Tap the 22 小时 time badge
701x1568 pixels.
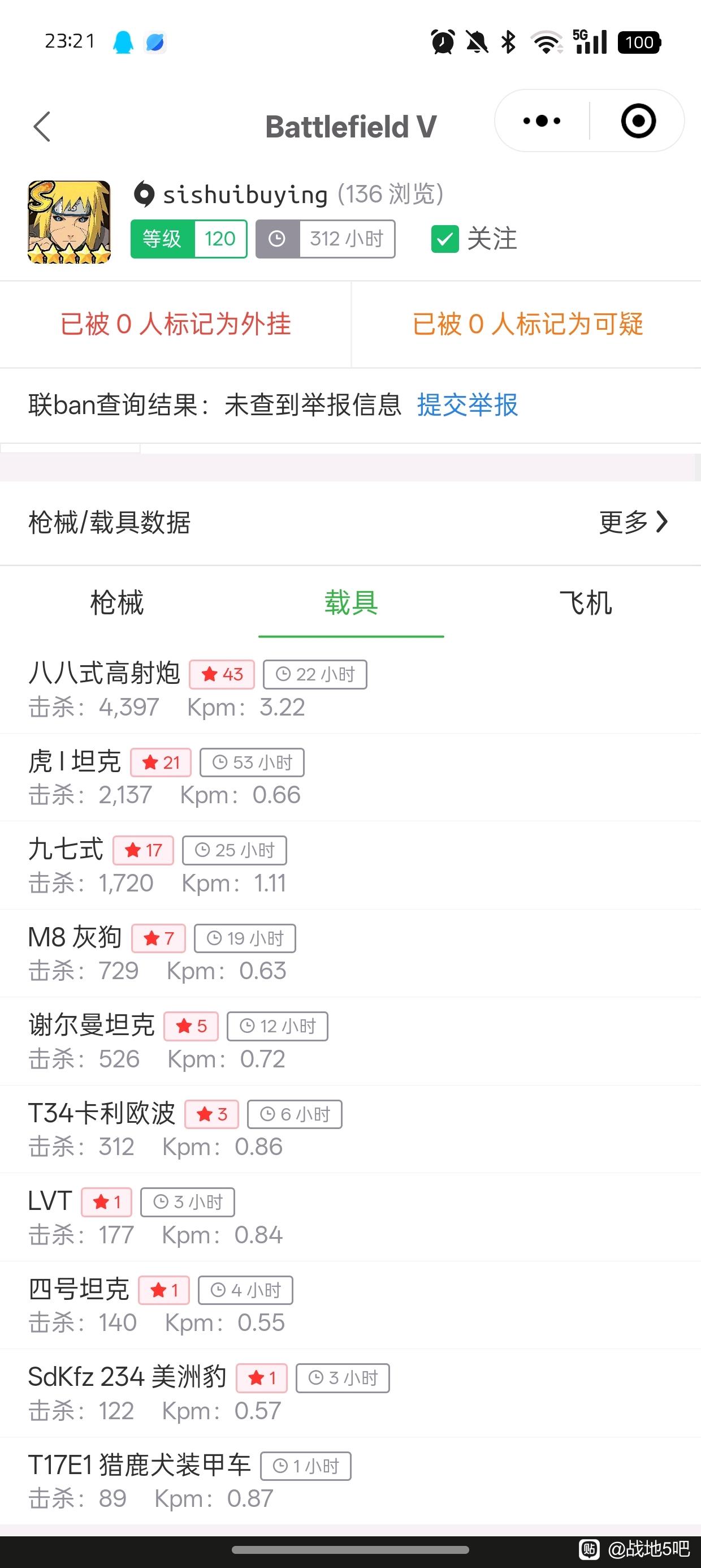tap(315, 674)
